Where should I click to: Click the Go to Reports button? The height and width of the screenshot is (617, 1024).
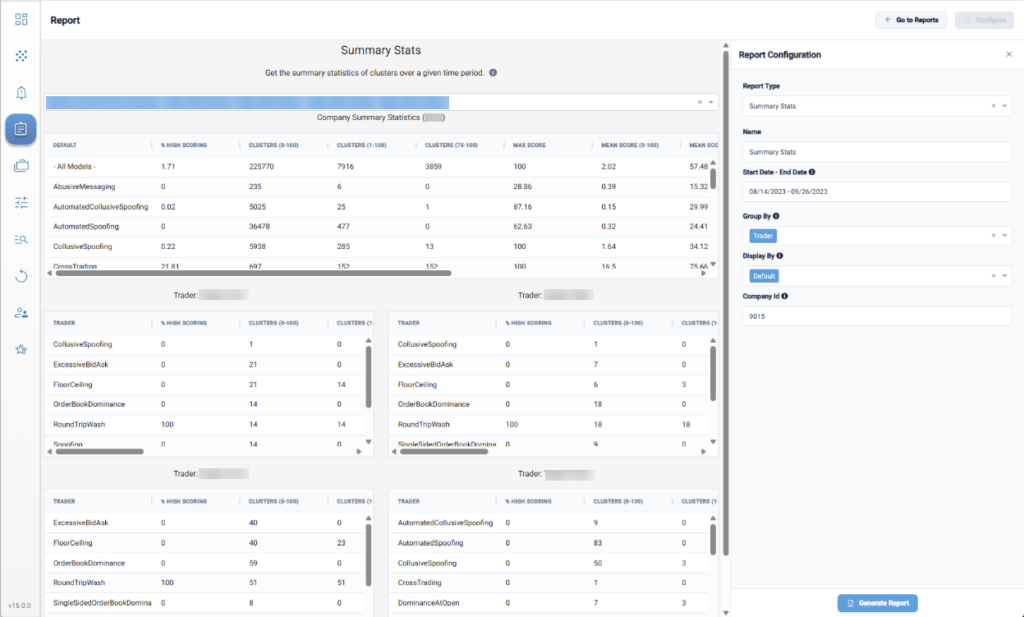click(x=911, y=20)
